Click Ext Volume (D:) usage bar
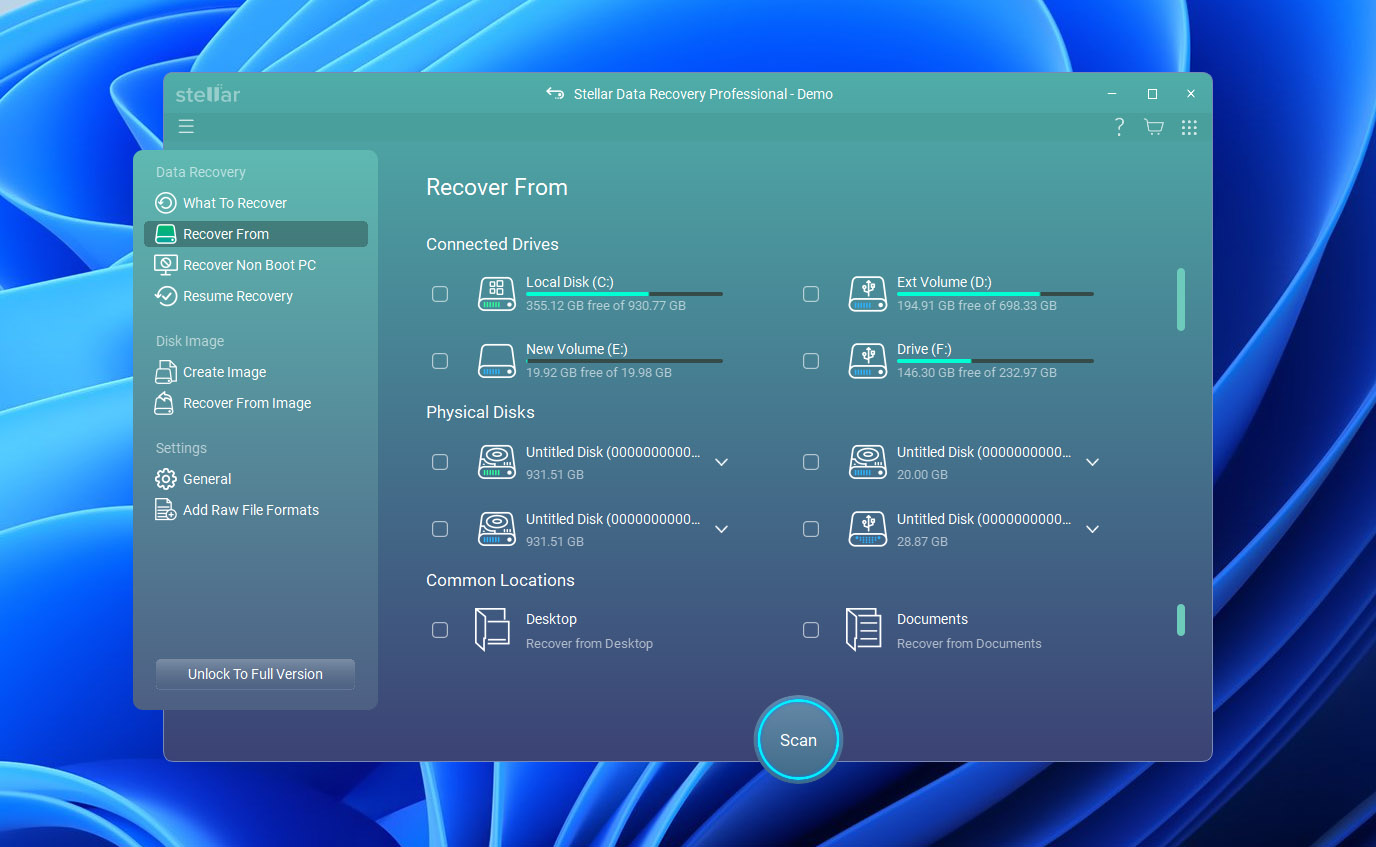 coord(995,294)
